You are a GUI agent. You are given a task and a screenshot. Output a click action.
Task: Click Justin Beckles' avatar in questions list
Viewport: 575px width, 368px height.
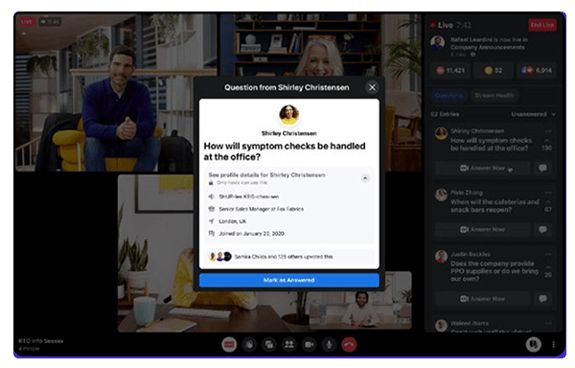[x=442, y=257]
